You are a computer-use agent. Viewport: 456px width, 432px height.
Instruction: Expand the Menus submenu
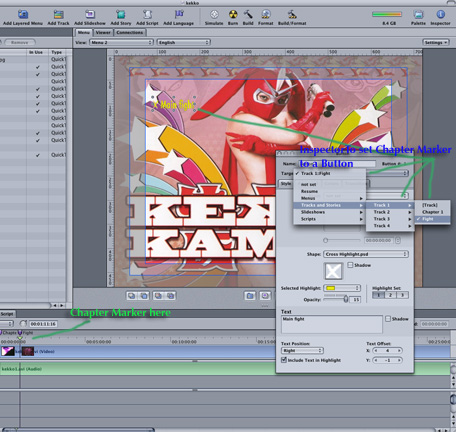coord(330,198)
